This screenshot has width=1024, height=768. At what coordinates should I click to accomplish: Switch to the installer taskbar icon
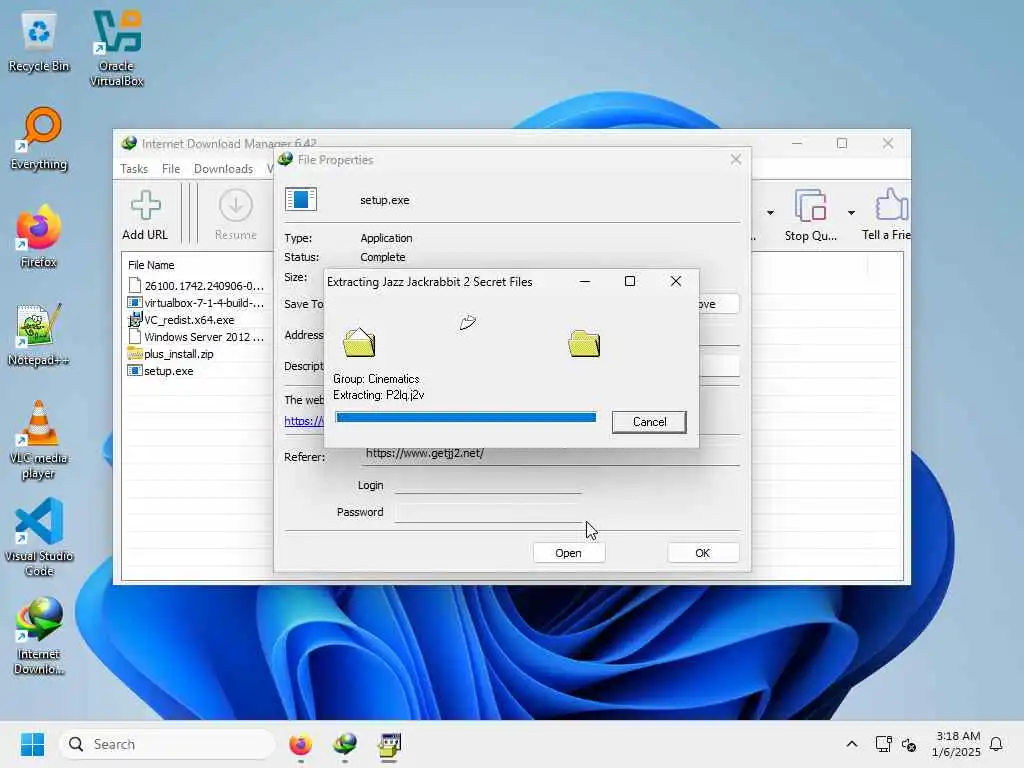click(389, 744)
